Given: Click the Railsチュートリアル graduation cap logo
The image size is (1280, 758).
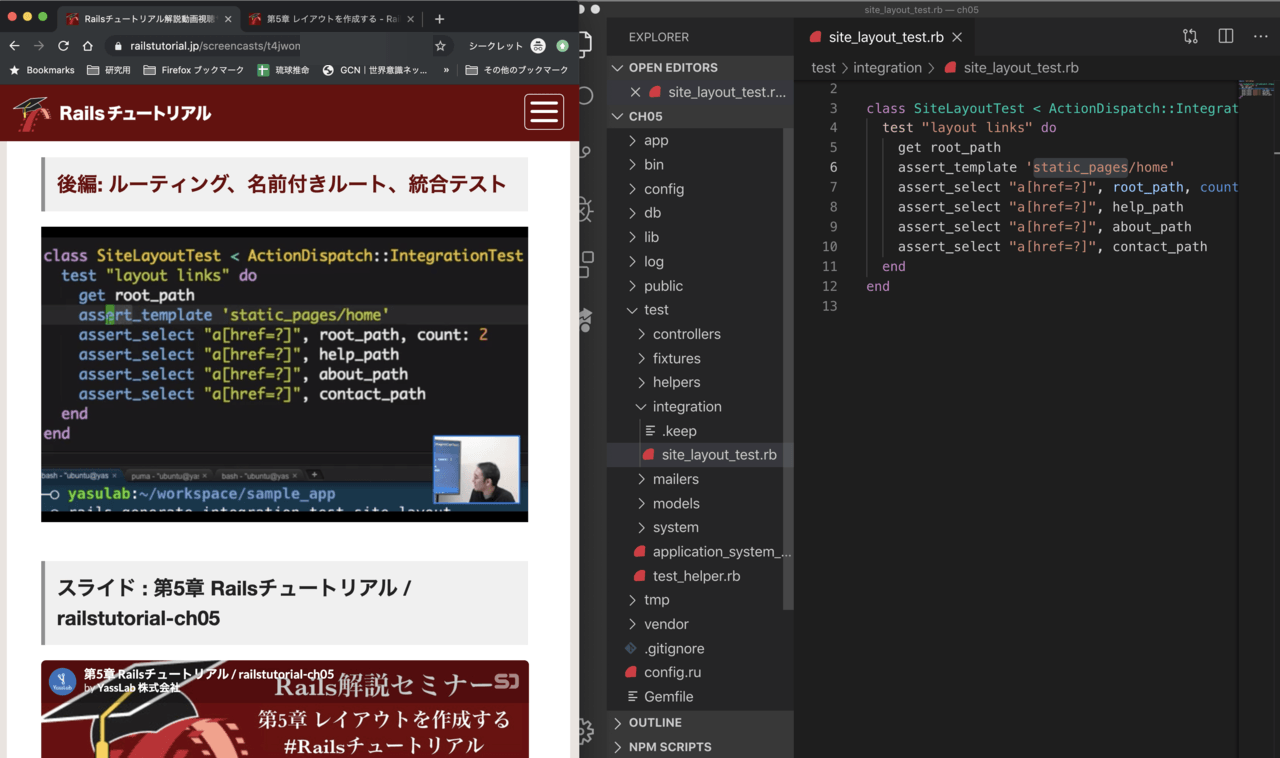Looking at the screenshot, I should (x=32, y=113).
